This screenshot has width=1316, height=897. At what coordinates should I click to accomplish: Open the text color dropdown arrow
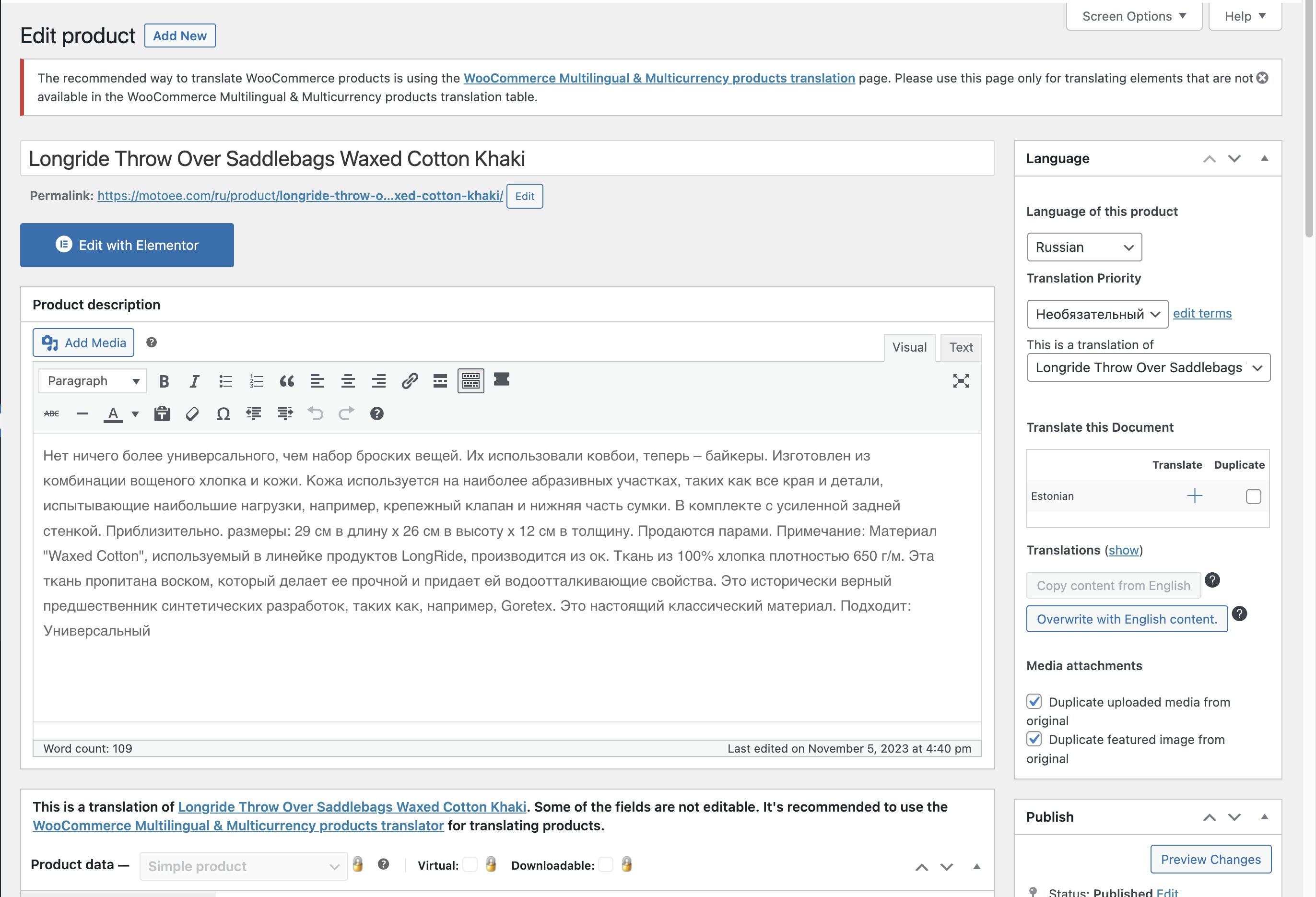tap(135, 414)
